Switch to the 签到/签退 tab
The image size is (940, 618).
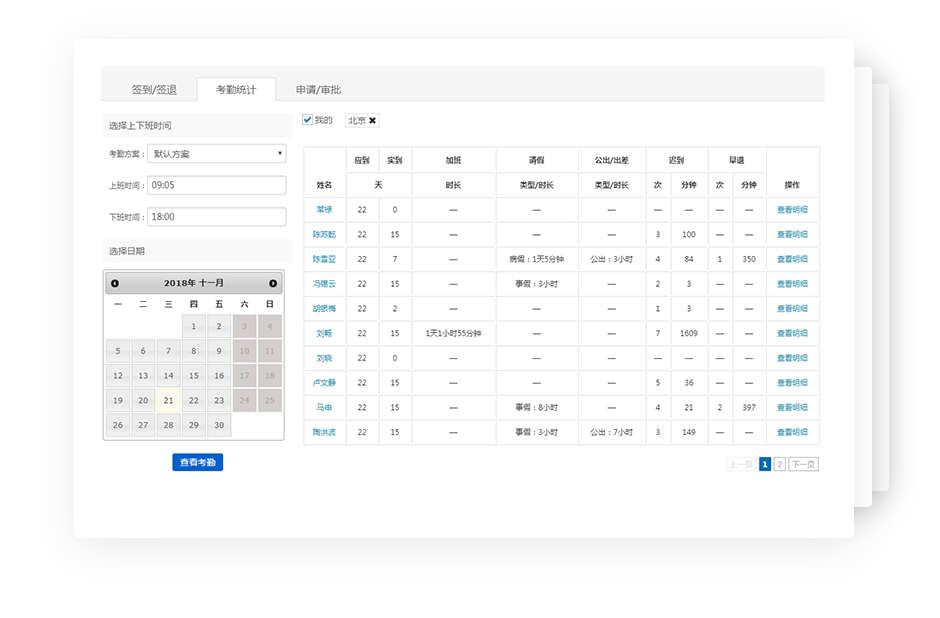pos(154,90)
